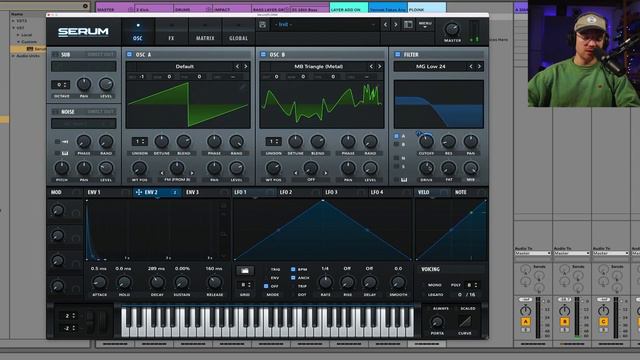Click the LFO RATE knob
This screenshot has height=360, width=640.
(x=325, y=282)
